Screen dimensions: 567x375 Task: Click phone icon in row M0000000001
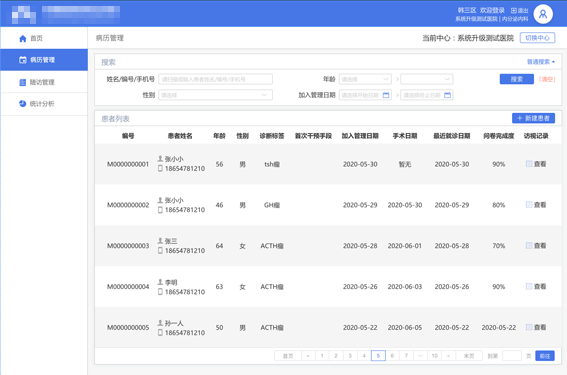tap(160, 169)
